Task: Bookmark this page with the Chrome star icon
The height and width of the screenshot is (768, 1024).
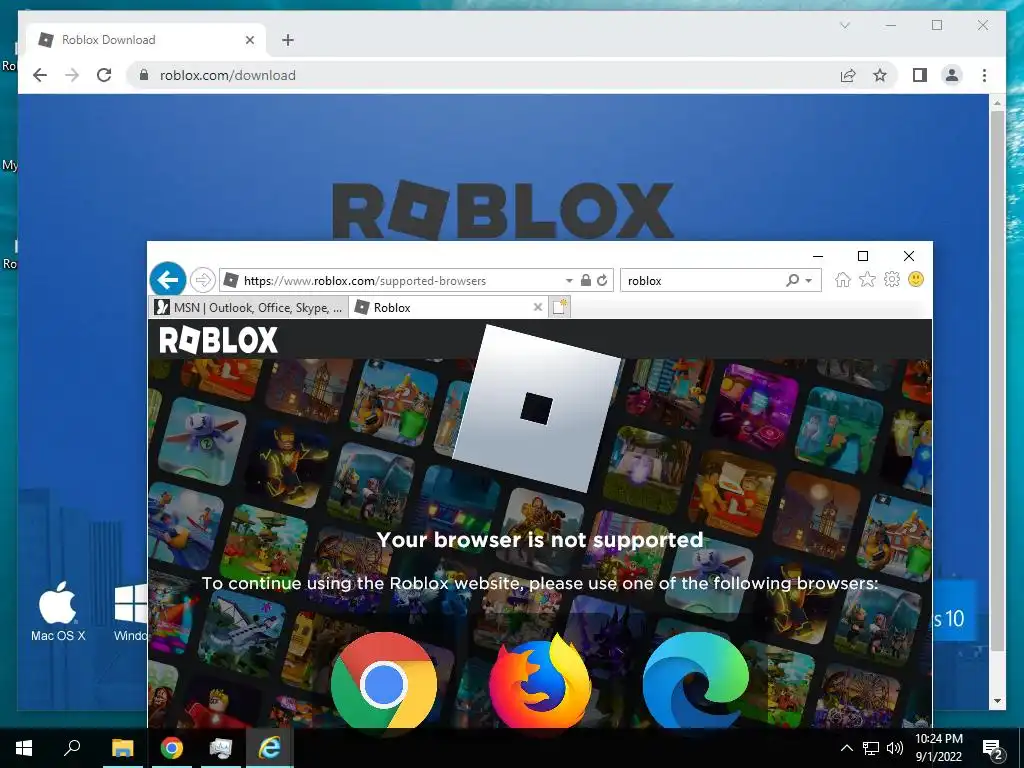Action: [x=880, y=75]
